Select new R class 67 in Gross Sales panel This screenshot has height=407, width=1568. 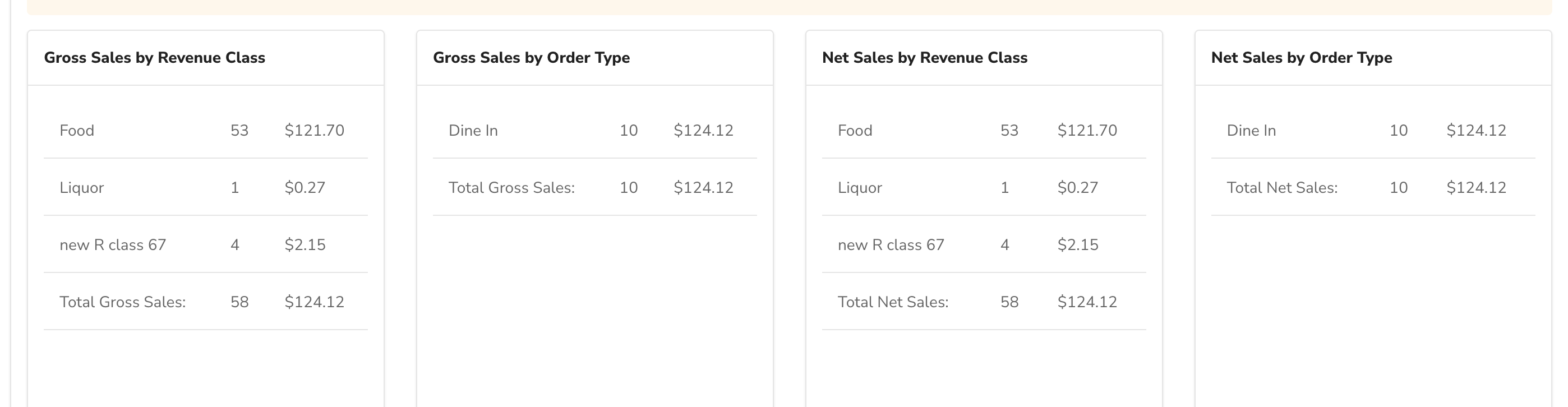coord(113,245)
